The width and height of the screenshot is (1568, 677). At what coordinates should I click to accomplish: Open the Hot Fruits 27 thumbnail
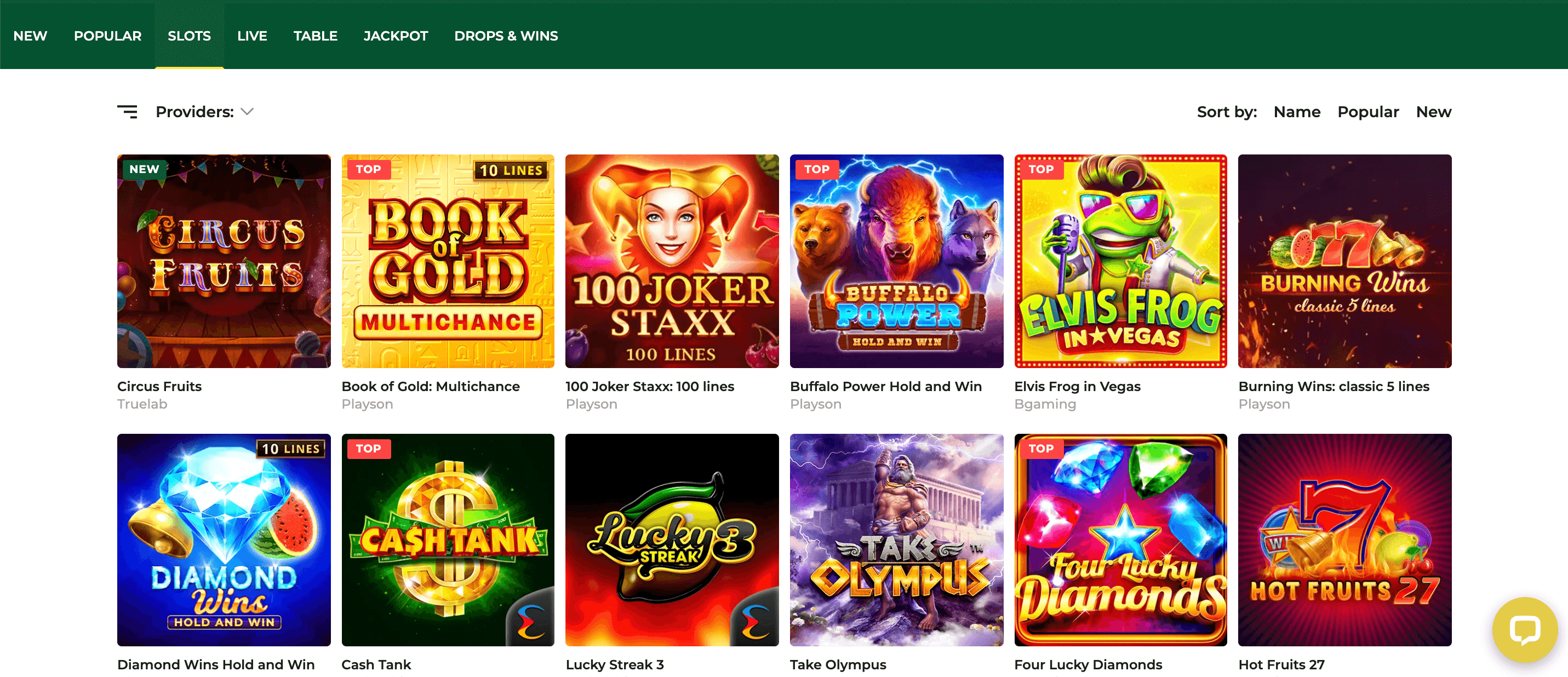pyautogui.click(x=1344, y=540)
